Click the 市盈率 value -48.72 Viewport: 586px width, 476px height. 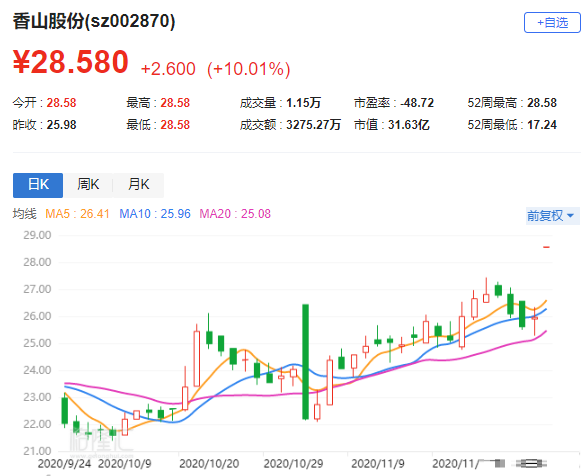[417, 103]
